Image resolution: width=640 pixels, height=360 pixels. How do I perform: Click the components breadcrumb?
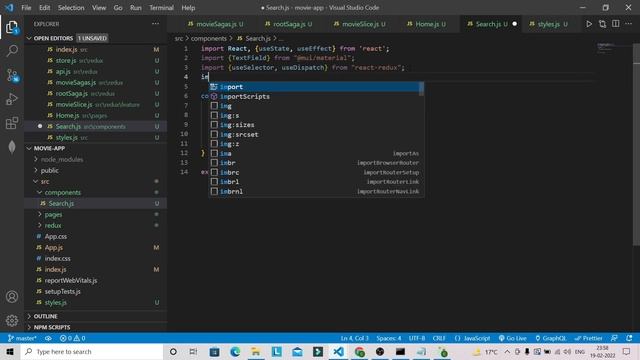tap(209, 38)
